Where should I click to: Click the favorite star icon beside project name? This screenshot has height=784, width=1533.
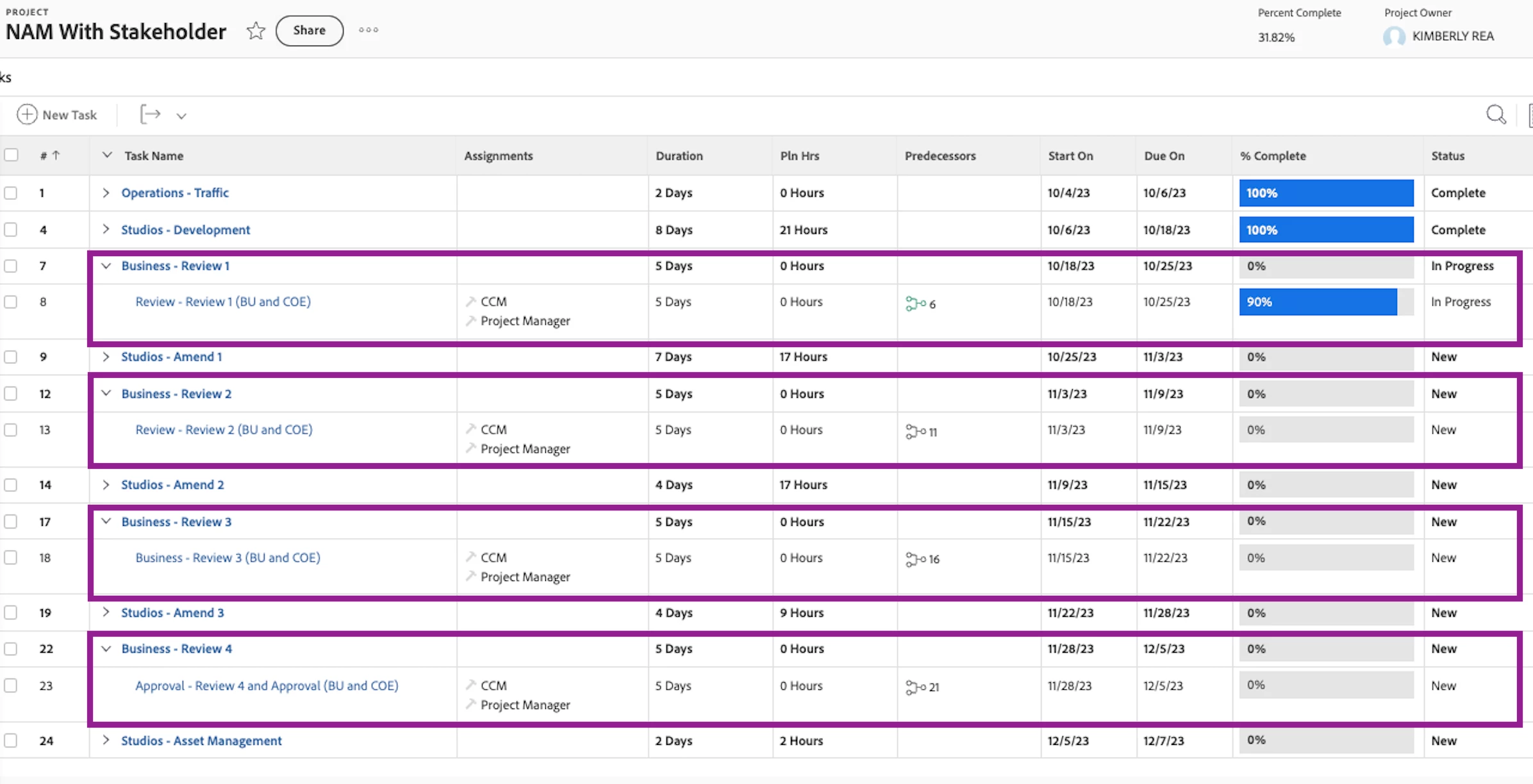[x=256, y=31]
